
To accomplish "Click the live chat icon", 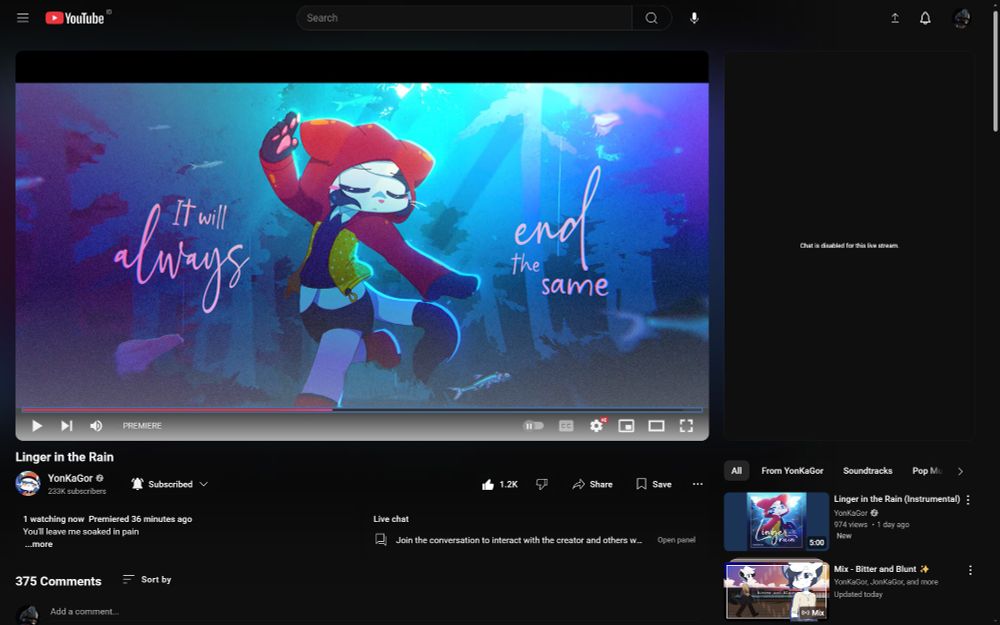I will pos(381,540).
